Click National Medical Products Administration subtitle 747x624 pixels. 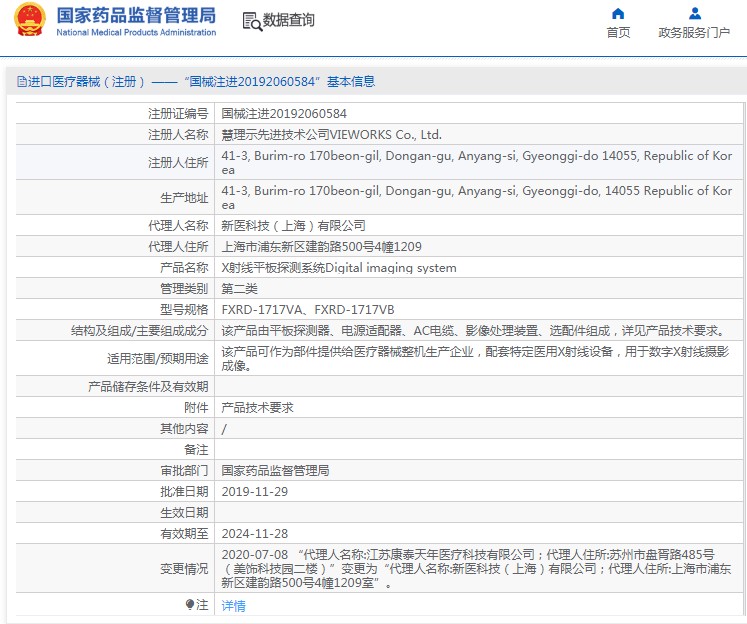coord(136,32)
